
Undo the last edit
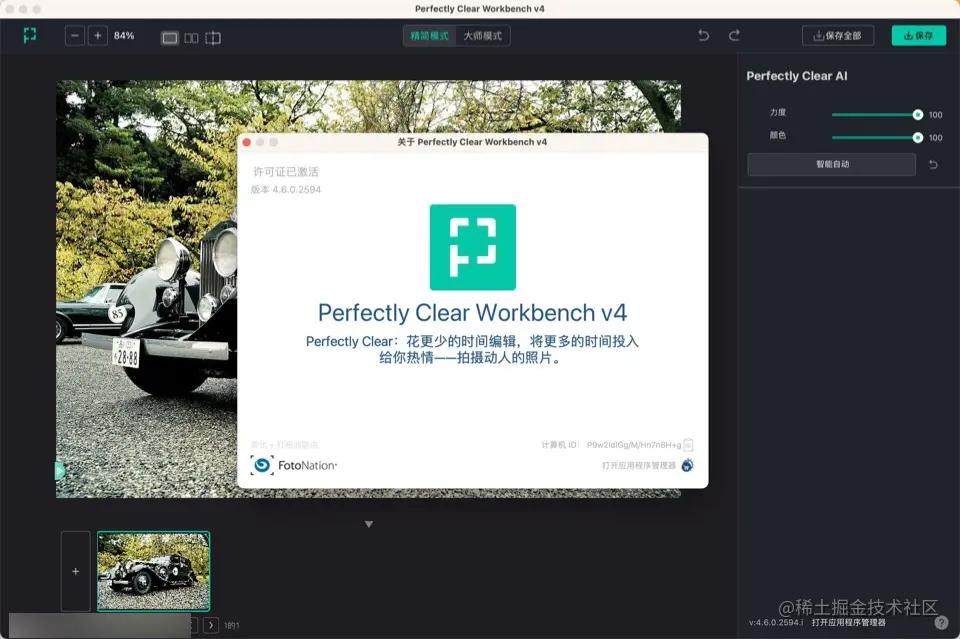pyautogui.click(x=703, y=36)
